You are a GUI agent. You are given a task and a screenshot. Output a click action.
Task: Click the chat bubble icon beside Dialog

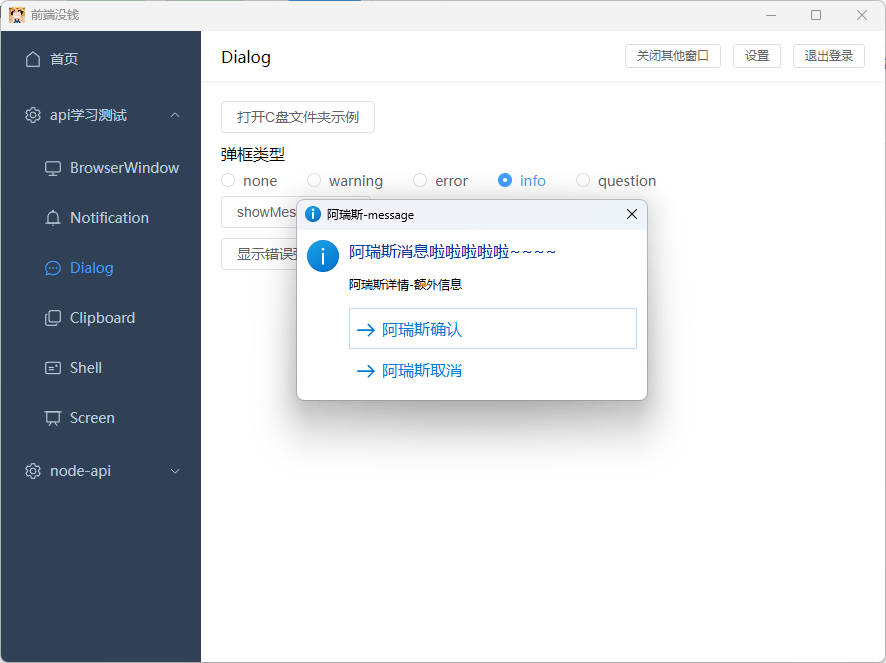(53, 268)
